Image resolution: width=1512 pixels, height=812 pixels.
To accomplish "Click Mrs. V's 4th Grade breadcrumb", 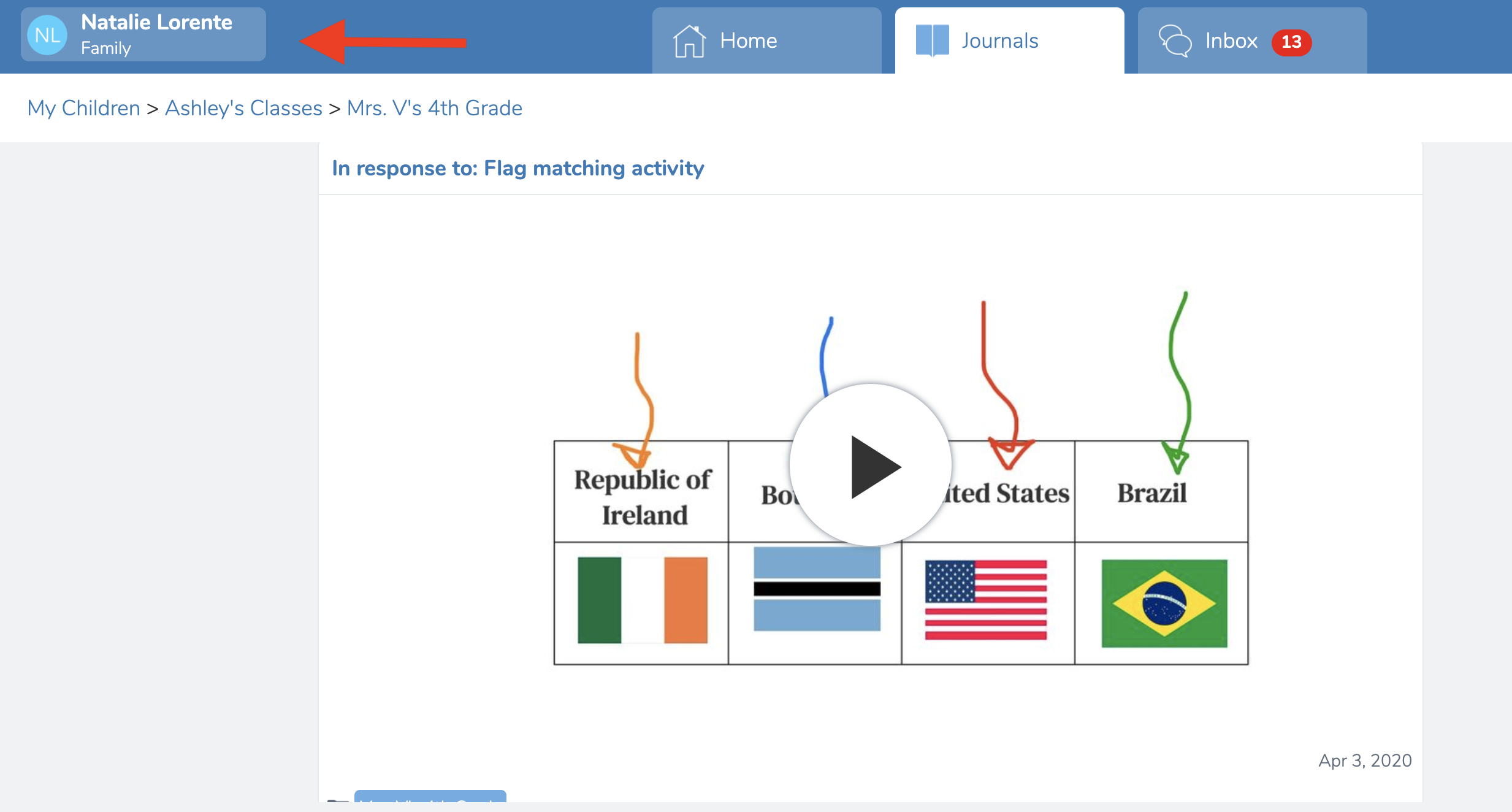I will tap(434, 108).
